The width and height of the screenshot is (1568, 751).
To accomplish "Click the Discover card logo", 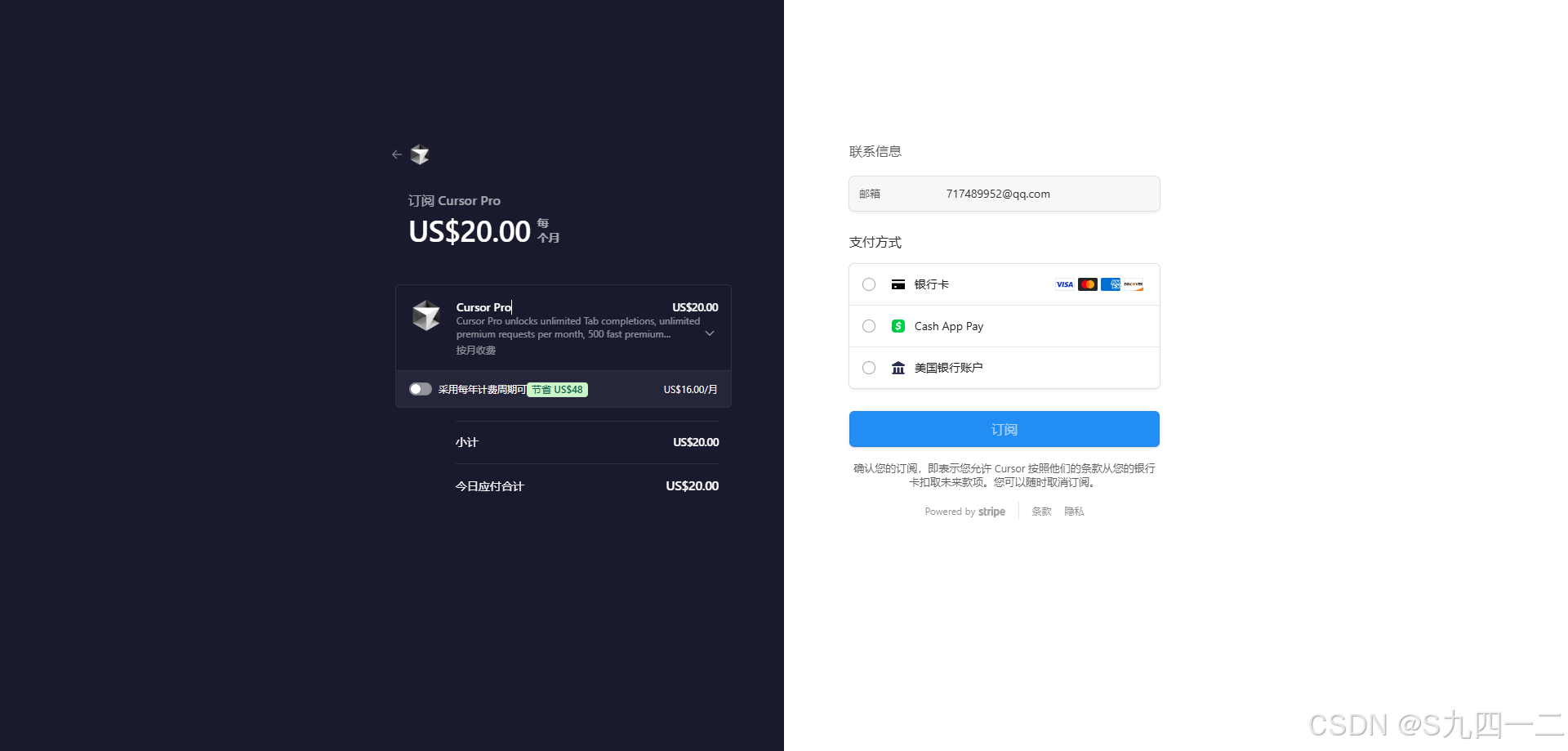I will (1134, 284).
